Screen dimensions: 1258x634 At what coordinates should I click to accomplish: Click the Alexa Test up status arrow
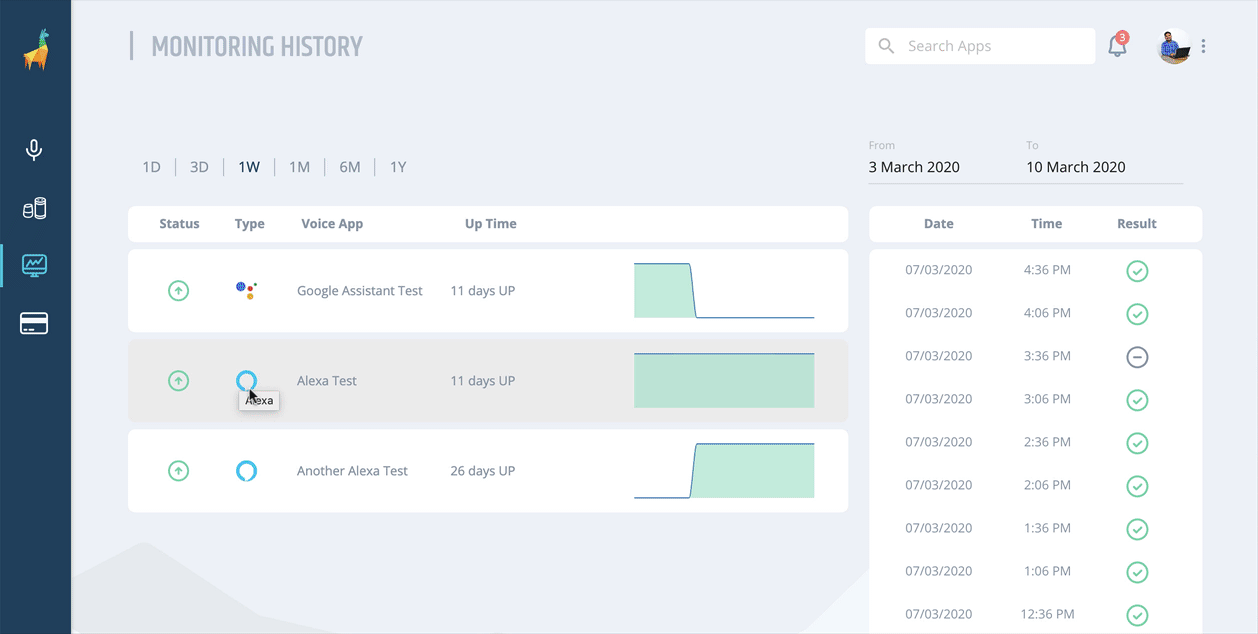(x=178, y=381)
